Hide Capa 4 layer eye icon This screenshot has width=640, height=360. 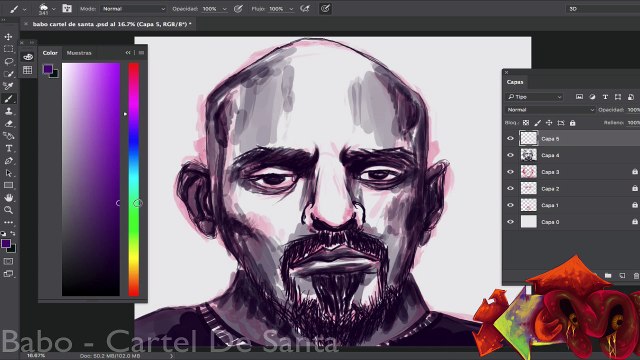510,155
